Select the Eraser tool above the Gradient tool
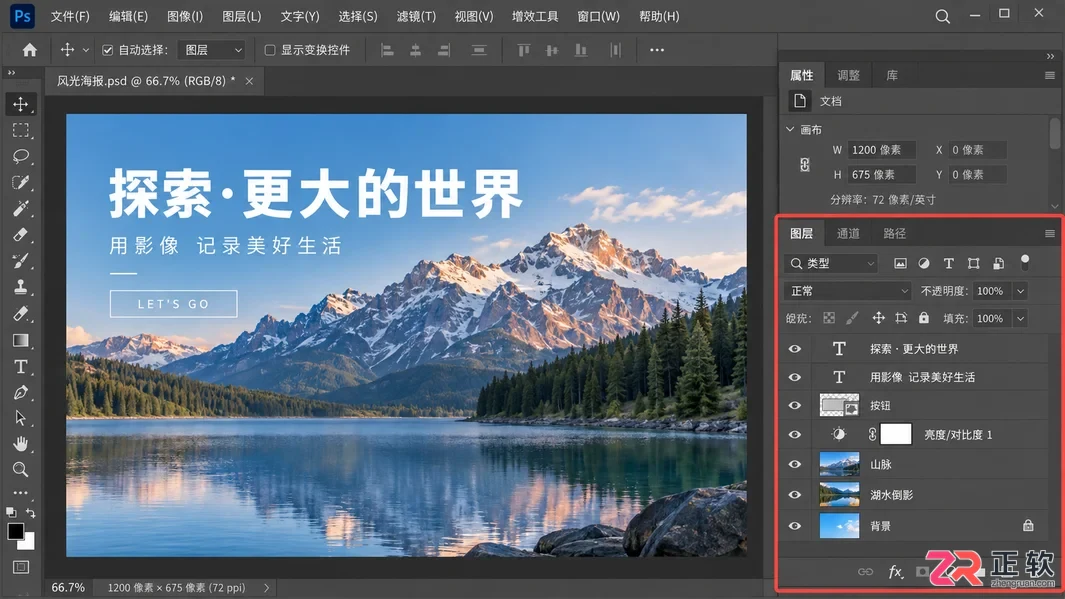This screenshot has height=599, width=1065. coord(20,314)
